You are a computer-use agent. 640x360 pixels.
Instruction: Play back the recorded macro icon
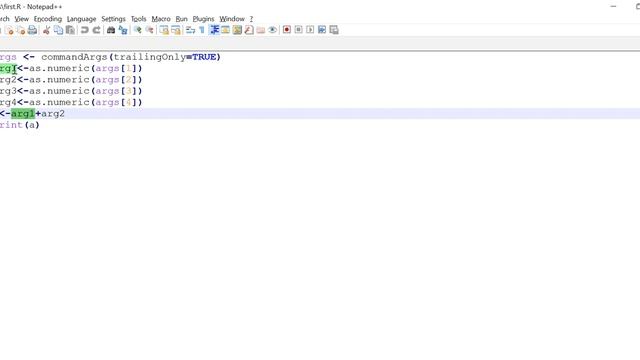coord(310,30)
